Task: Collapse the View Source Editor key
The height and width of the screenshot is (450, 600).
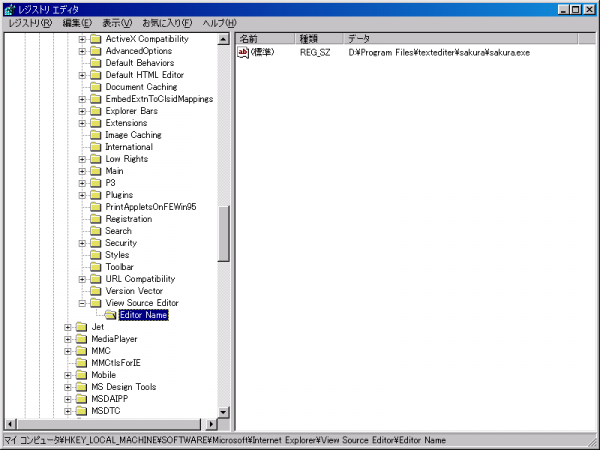Action: [82, 303]
